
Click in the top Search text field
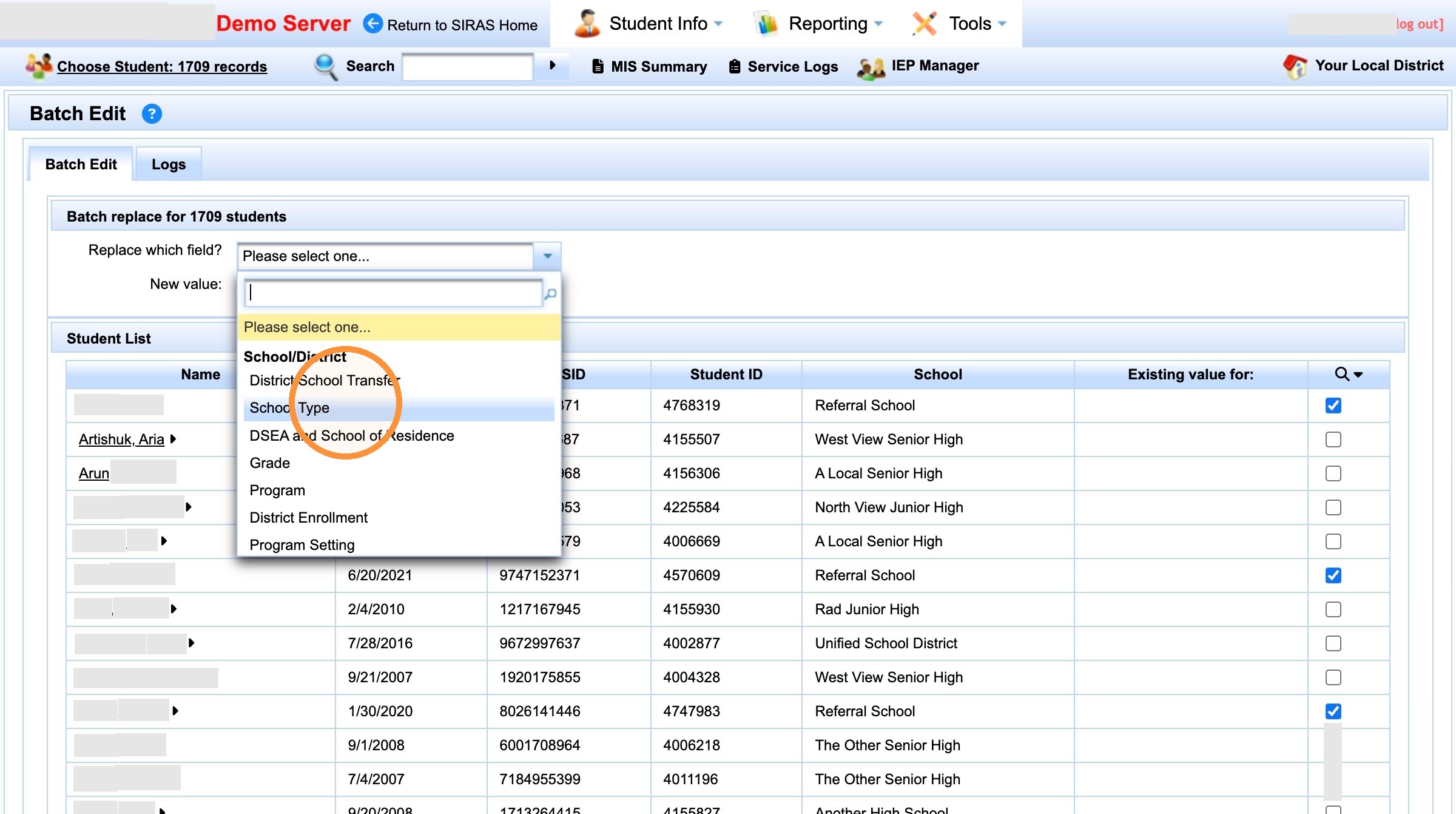[x=468, y=66]
